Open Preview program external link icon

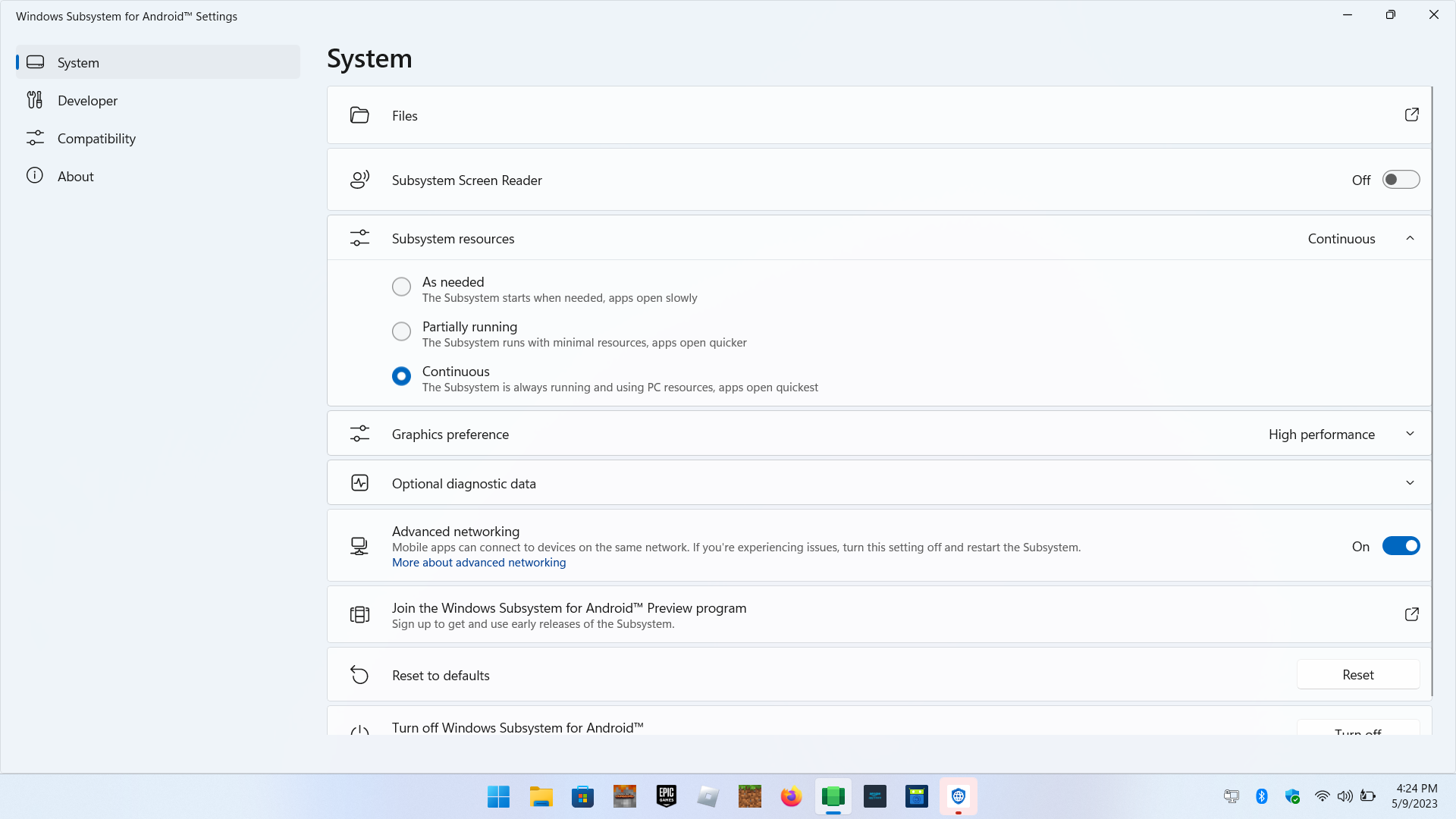point(1411,614)
